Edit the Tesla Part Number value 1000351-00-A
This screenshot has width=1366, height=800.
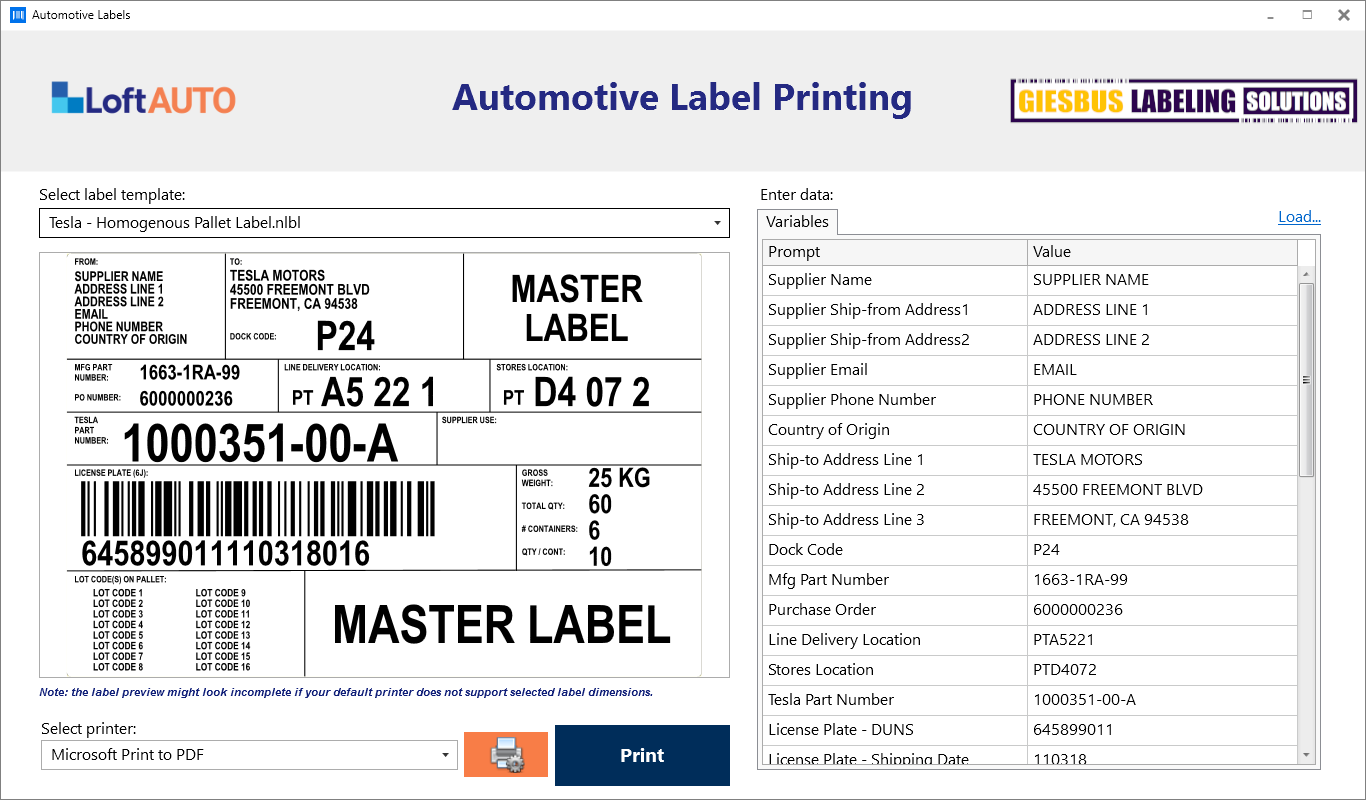pos(1163,700)
